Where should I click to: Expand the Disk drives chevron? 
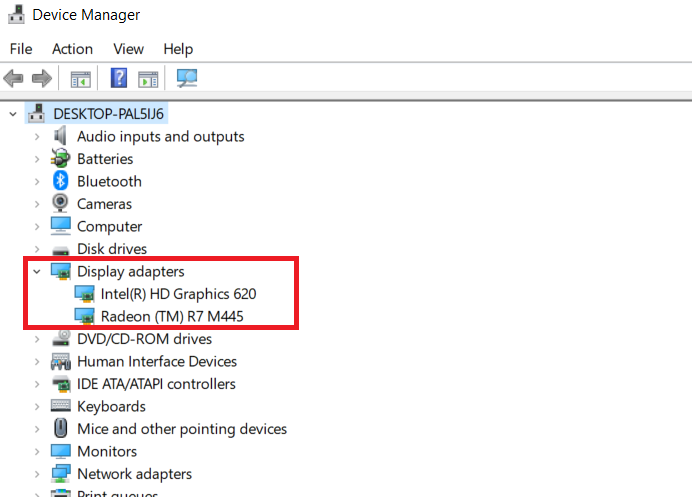(x=37, y=249)
